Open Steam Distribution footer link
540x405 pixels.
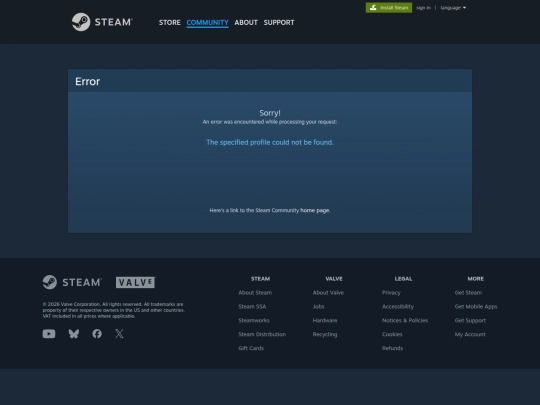click(x=262, y=334)
